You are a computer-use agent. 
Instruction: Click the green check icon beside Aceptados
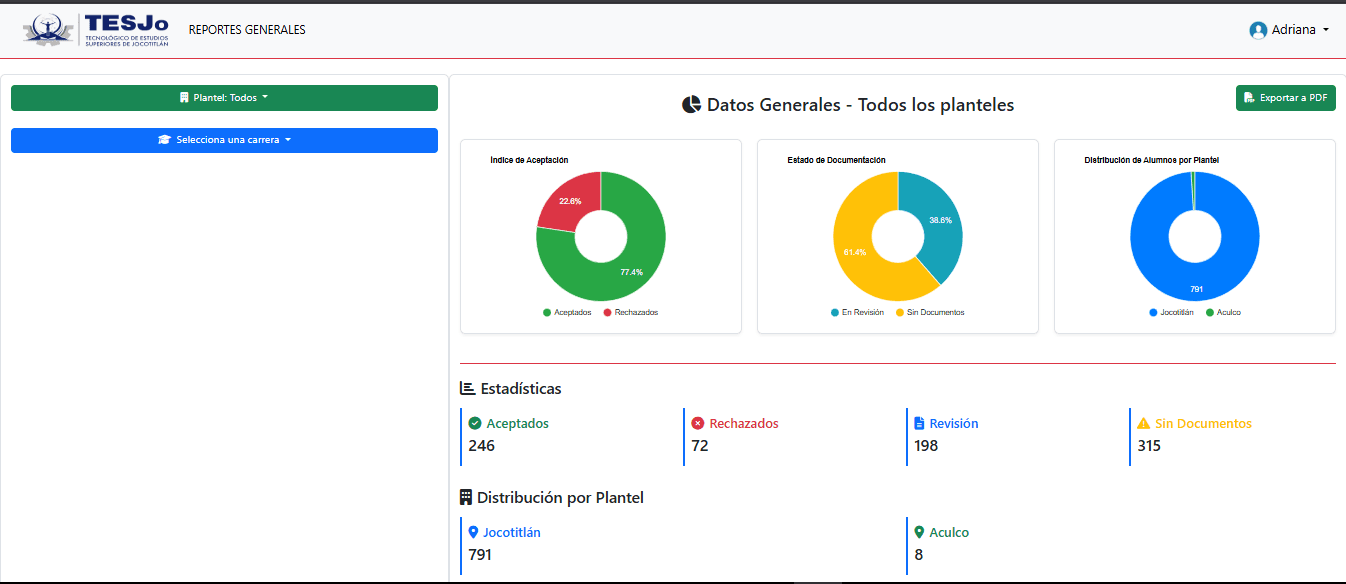pyautogui.click(x=475, y=423)
